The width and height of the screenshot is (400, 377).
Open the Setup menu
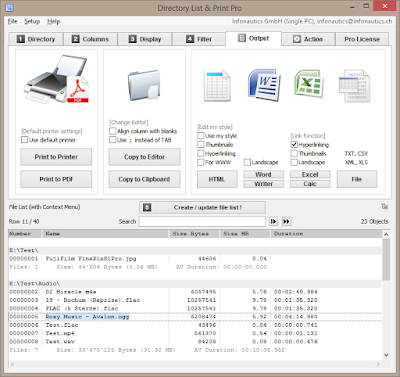(x=32, y=21)
